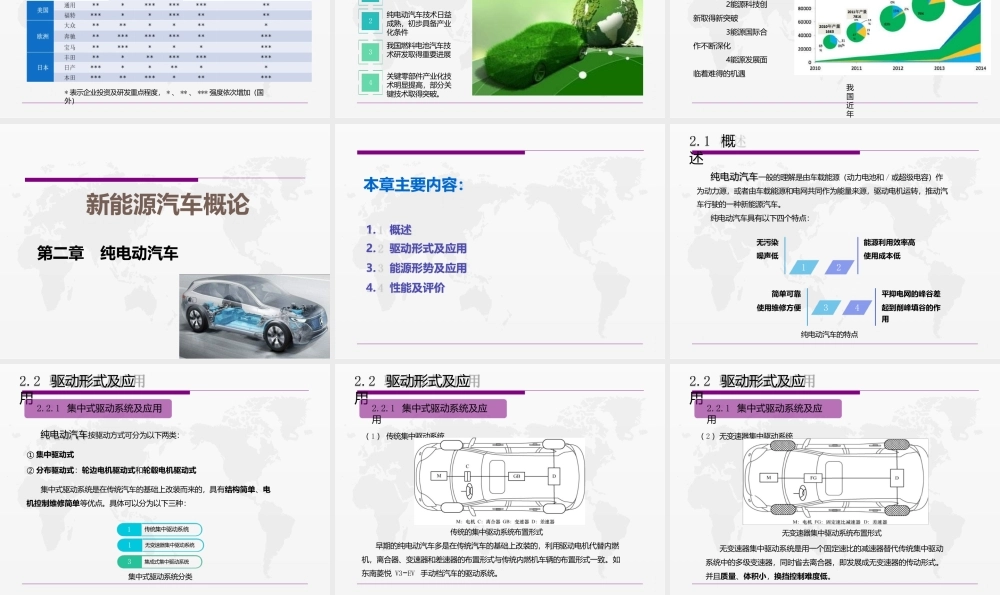Click the 集成式集中驱动系统 pill shape
Image resolution: width=1000 pixels, height=595 pixels.
(159, 562)
